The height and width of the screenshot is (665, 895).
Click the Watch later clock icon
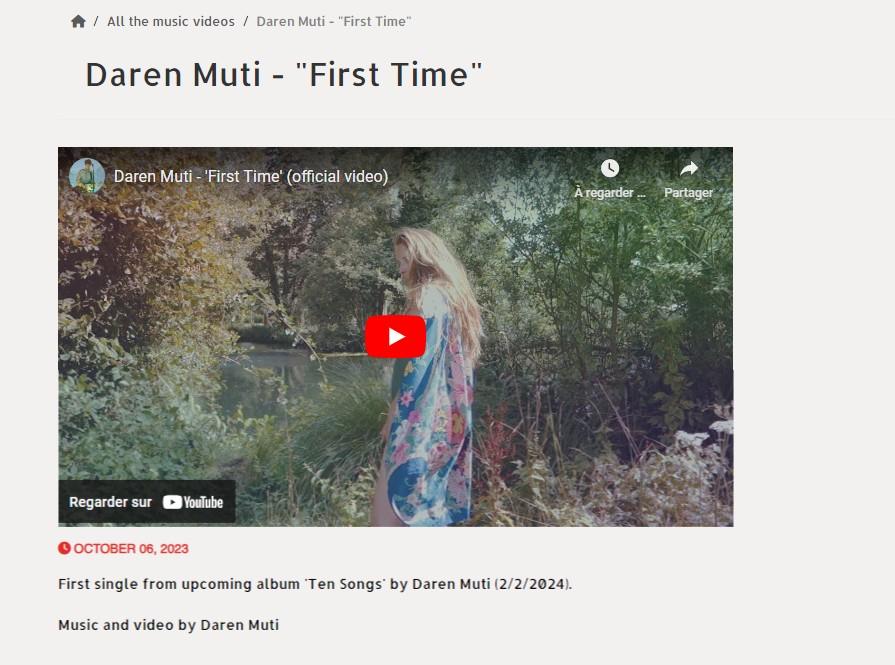[610, 168]
